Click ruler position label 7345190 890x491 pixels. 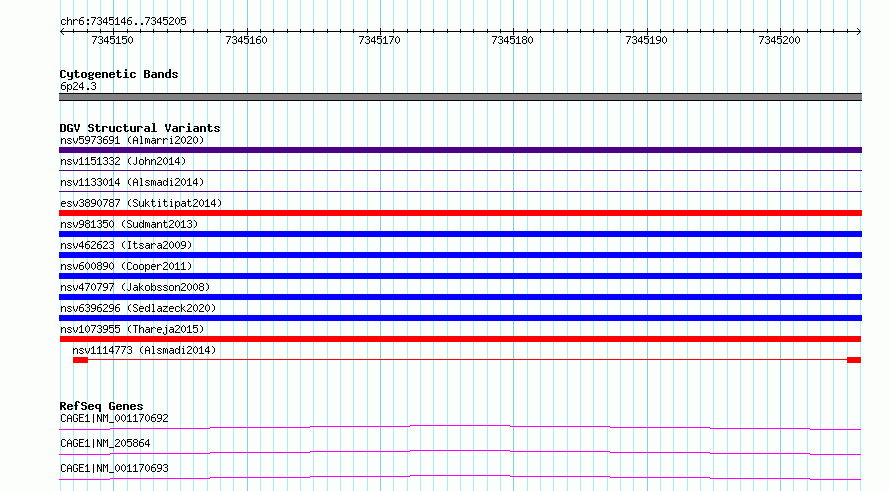(x=646, y=40)
